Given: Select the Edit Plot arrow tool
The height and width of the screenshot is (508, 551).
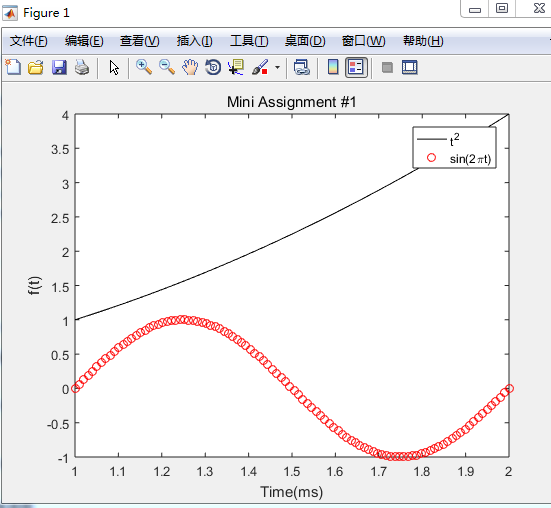Looking at the screenshot, I should pyautogui.click(x=114, y=67).
